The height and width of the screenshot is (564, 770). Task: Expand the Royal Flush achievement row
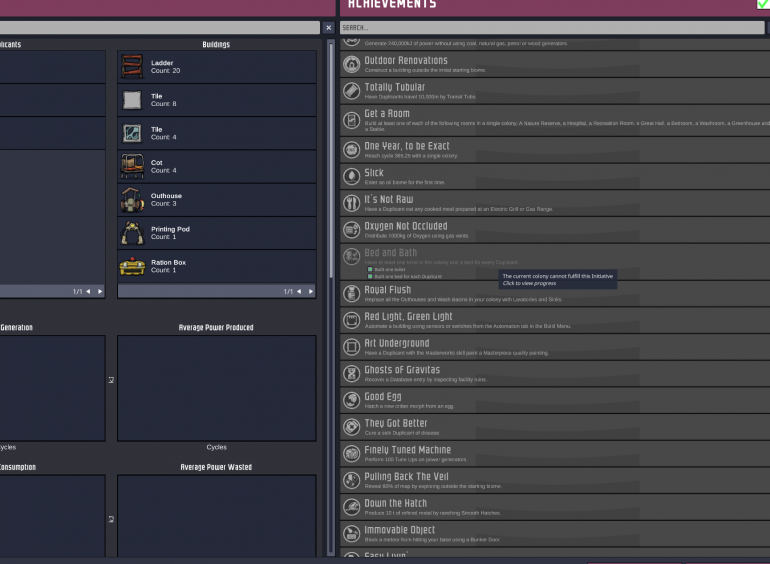[555, 294]
